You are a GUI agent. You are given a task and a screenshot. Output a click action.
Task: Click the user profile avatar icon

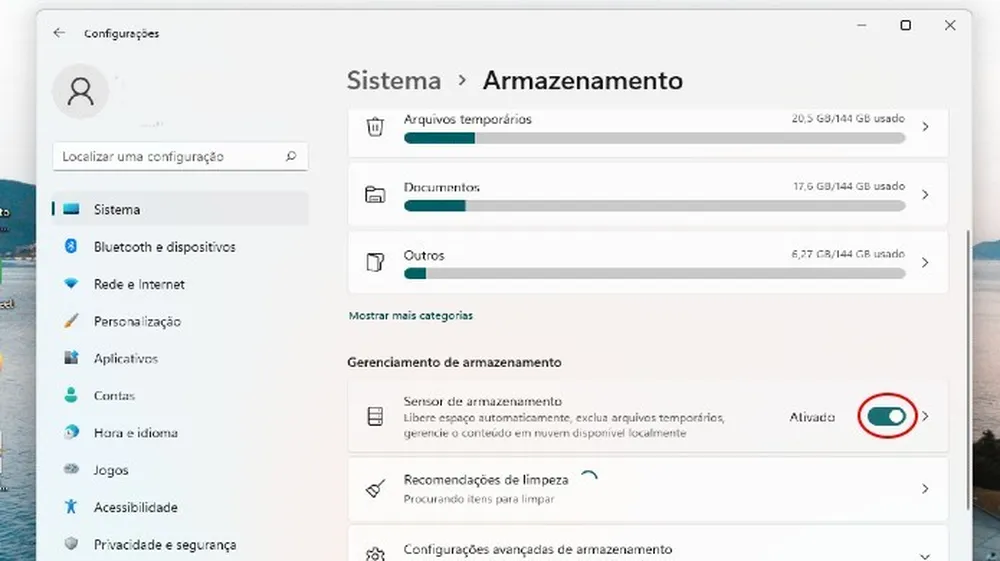tap(80, 92)
